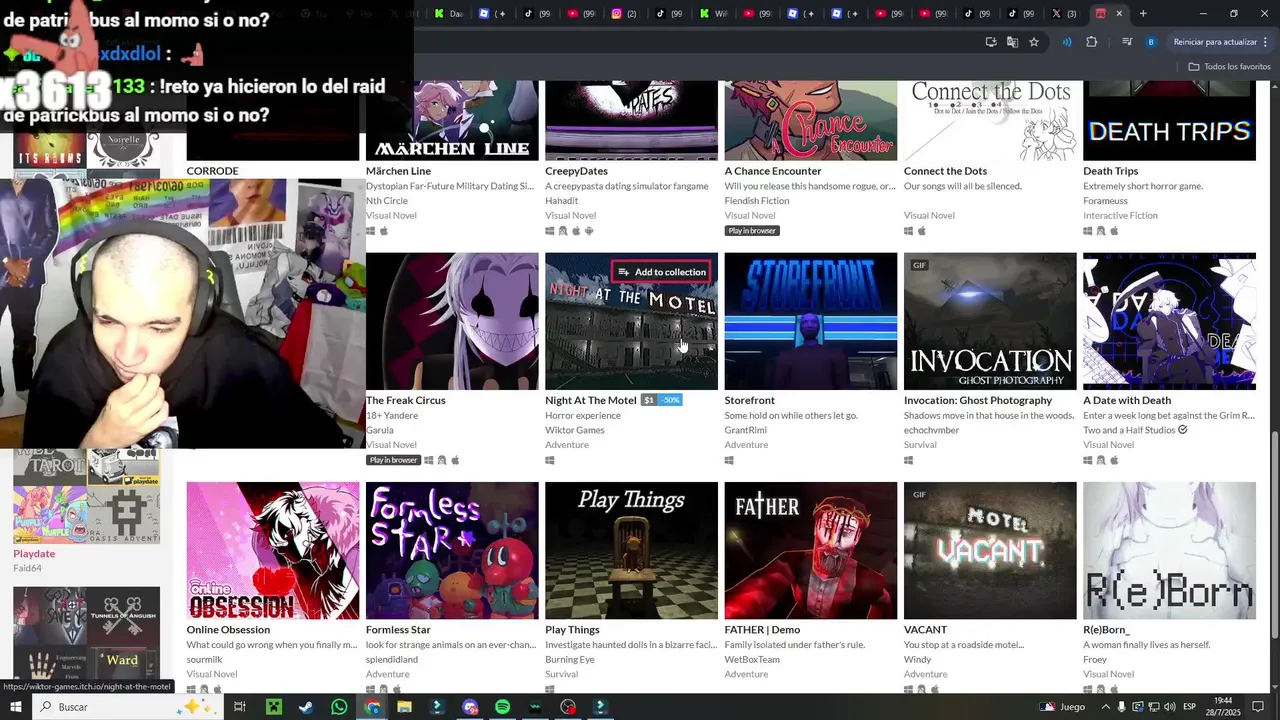The width and height of the screenshot is (1280, 720).
Task: Open Spotify from the taskbar
Action: [502, 707]
